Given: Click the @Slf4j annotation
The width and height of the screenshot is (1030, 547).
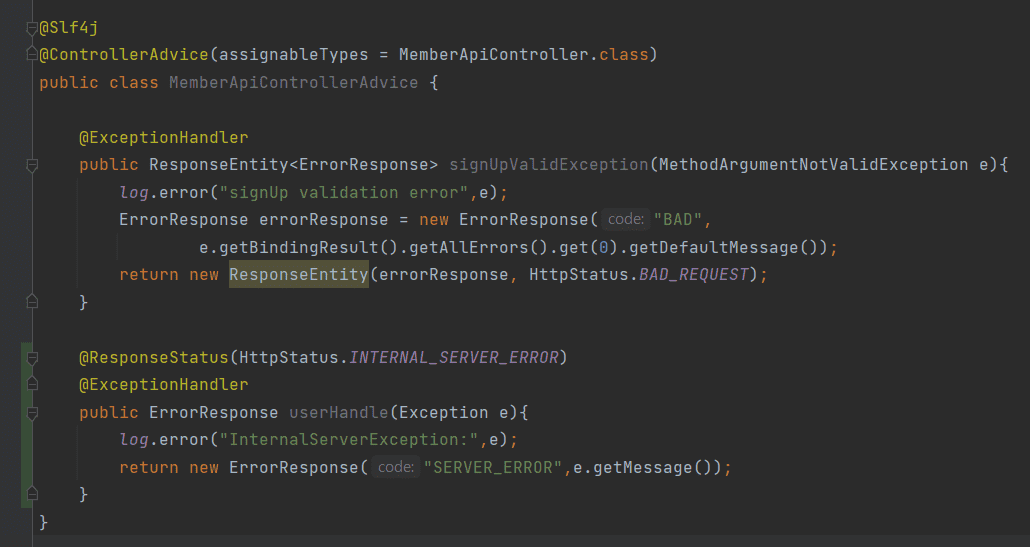Looking at the screenshot, I should [69, 28].
